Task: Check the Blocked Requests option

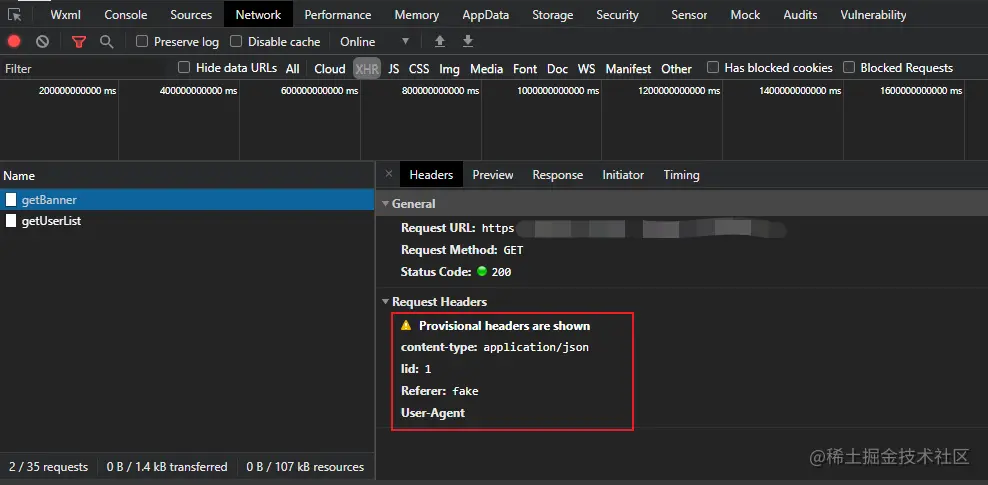Action: tap(849, 67)
